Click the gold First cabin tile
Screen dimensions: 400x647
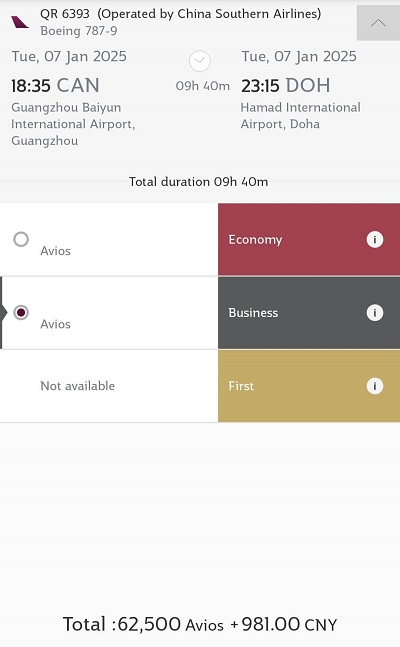pyautogui.click(x=309, y=386)
